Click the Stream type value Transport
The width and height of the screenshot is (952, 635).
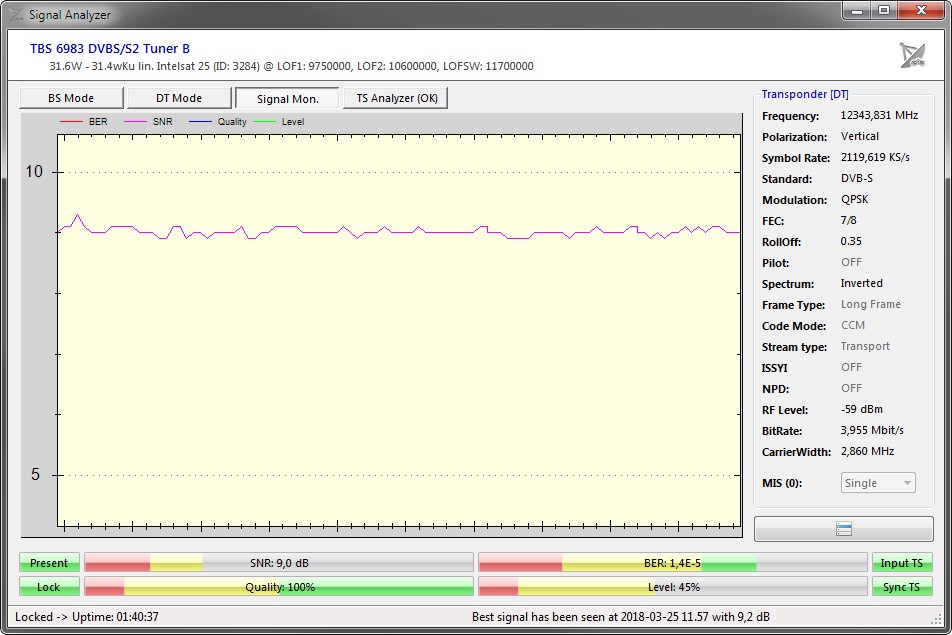point(865,346)
